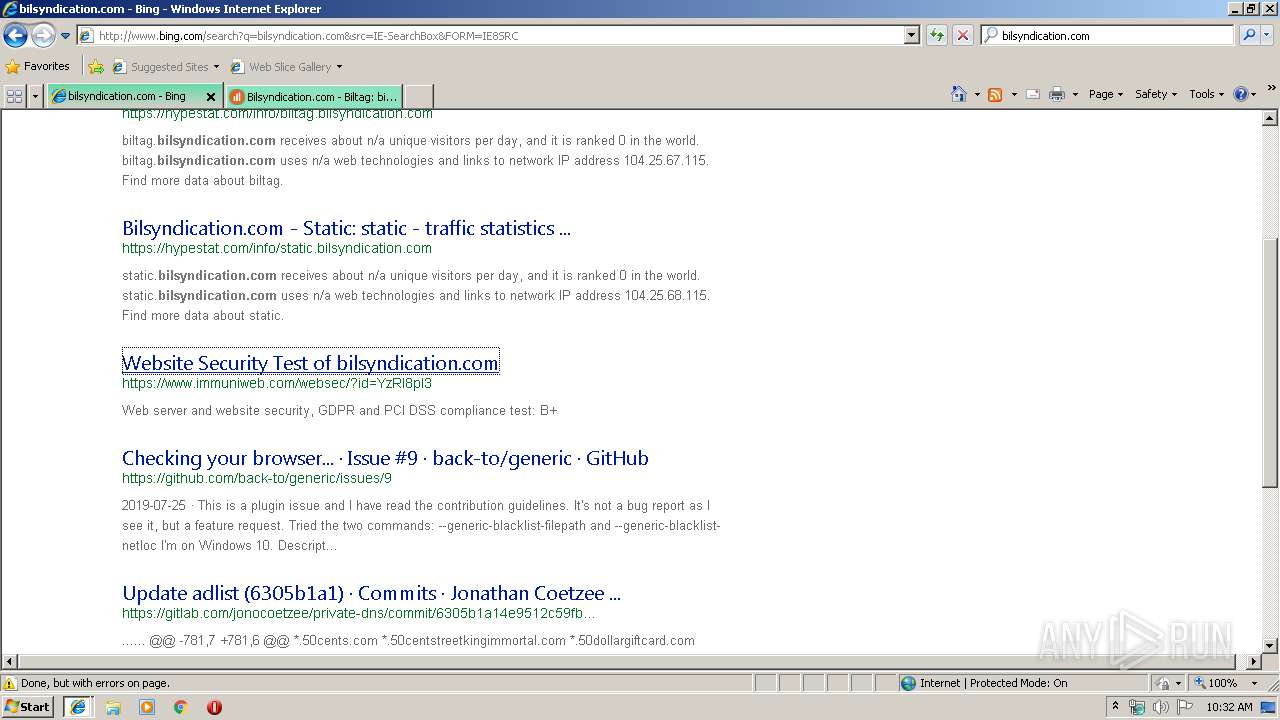Click the status bar security lock icon

[x=1163, y=683]
